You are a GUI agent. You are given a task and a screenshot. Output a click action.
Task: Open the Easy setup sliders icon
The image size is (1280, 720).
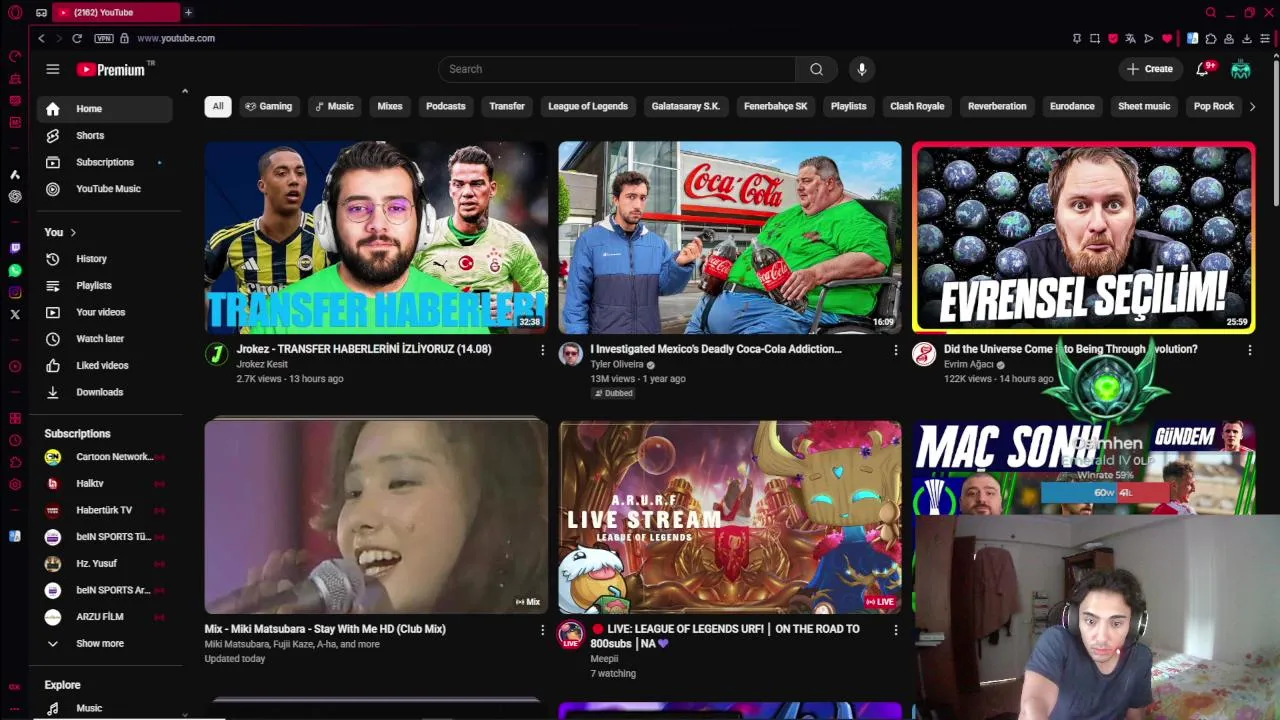[x=1265, y=38]
